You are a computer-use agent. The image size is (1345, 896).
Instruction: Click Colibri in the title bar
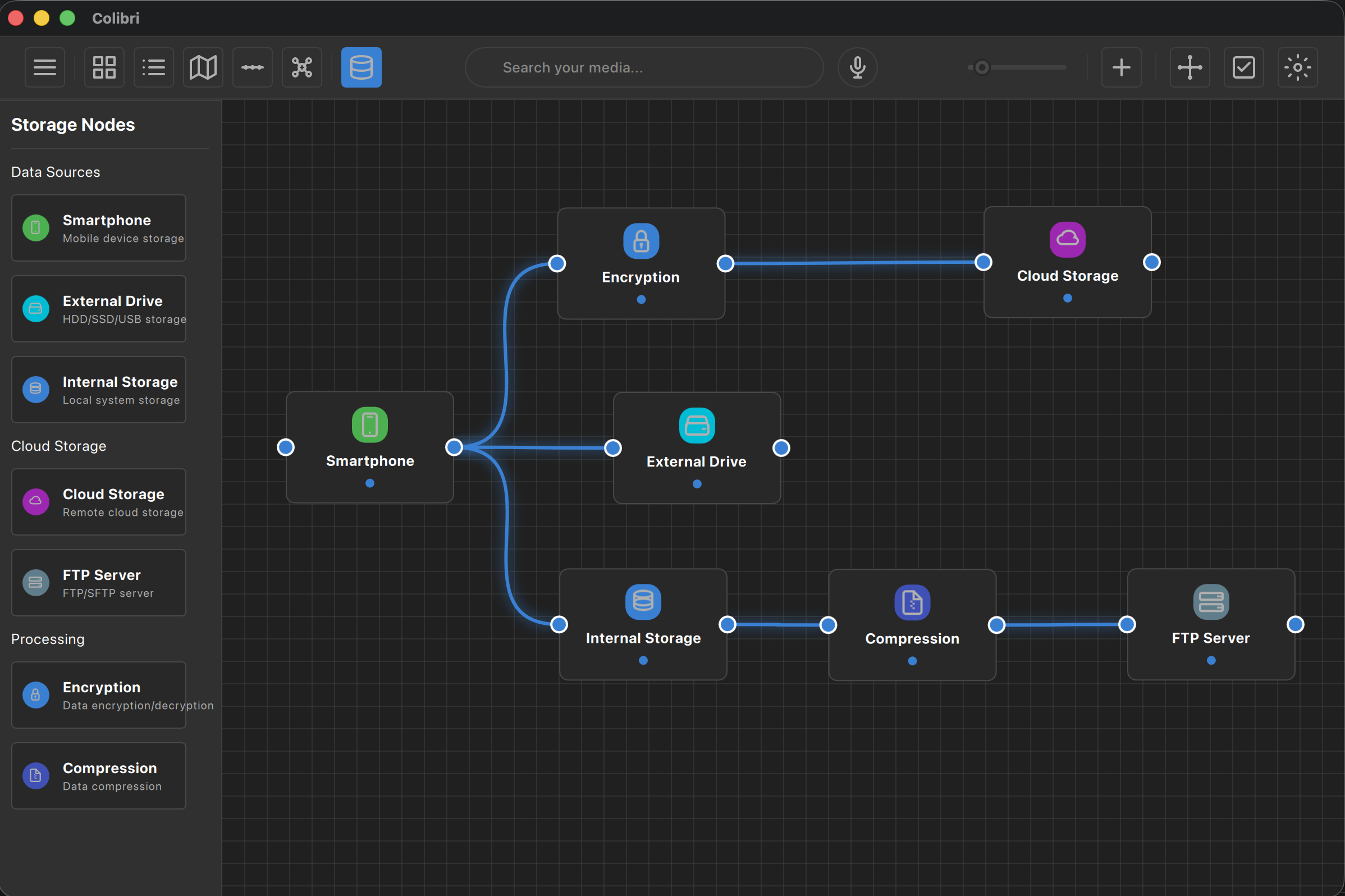(x=116, y=18)
